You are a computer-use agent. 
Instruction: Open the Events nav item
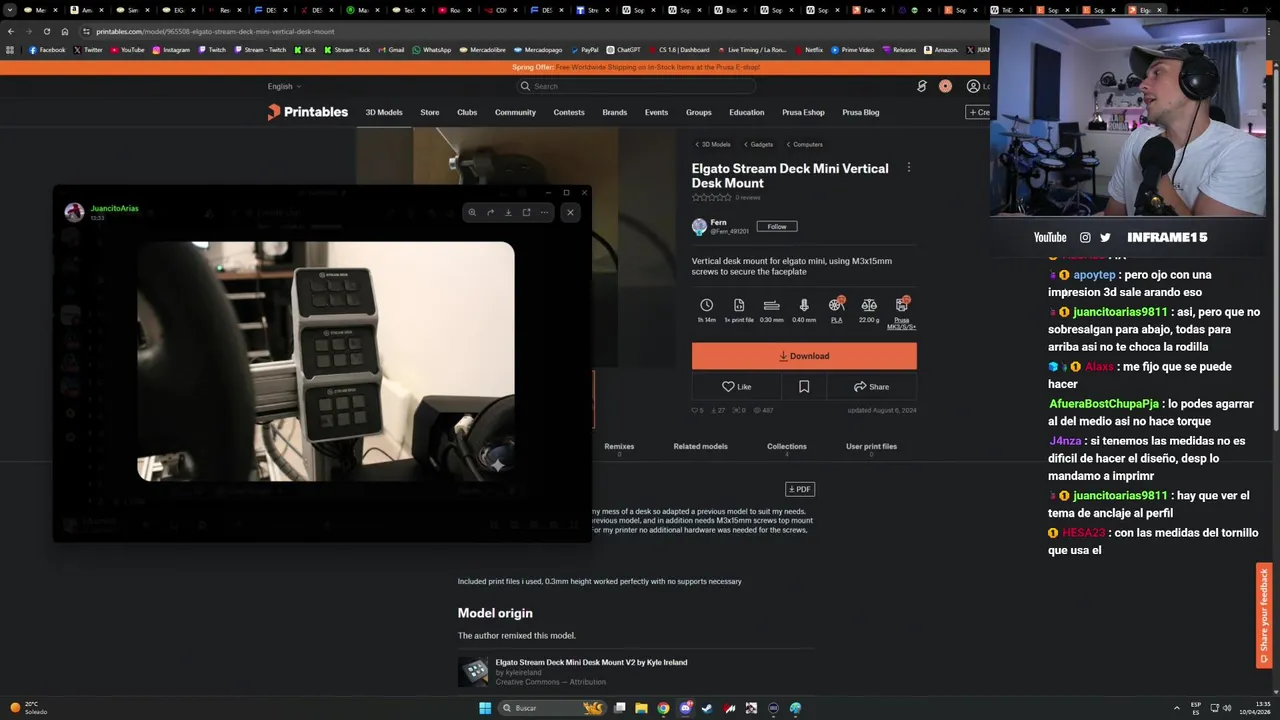click(x=656, y=112)
